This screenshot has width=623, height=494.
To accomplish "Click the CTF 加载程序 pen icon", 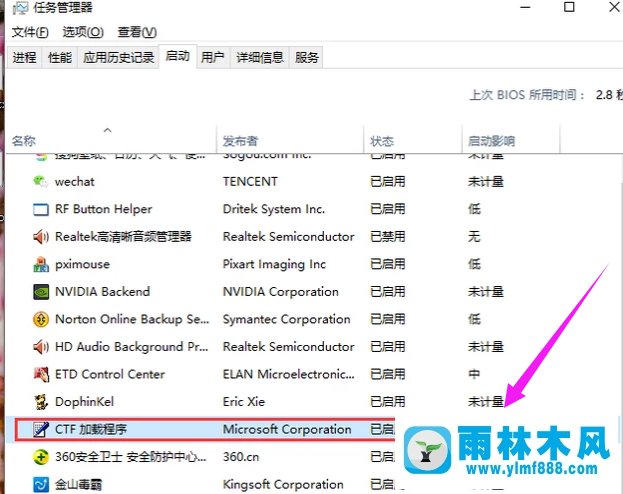I will 41,429.
